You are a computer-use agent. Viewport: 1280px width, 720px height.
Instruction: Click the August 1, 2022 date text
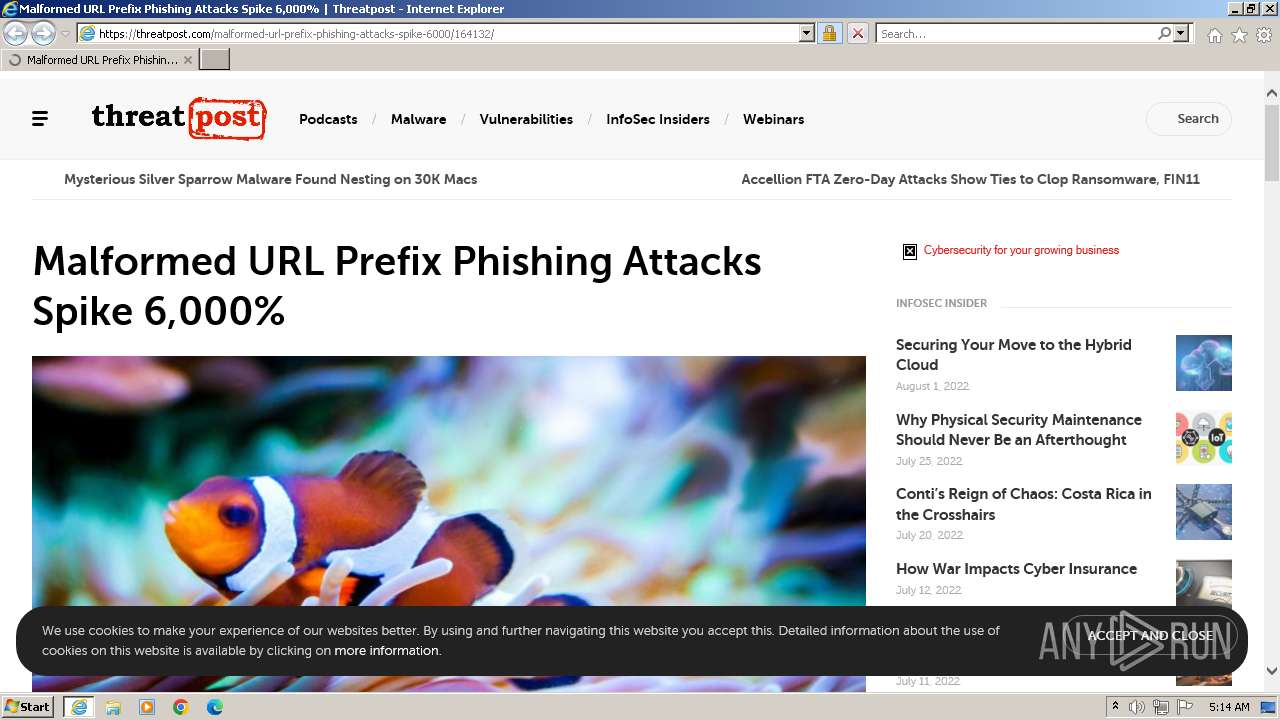pos(932,386)
